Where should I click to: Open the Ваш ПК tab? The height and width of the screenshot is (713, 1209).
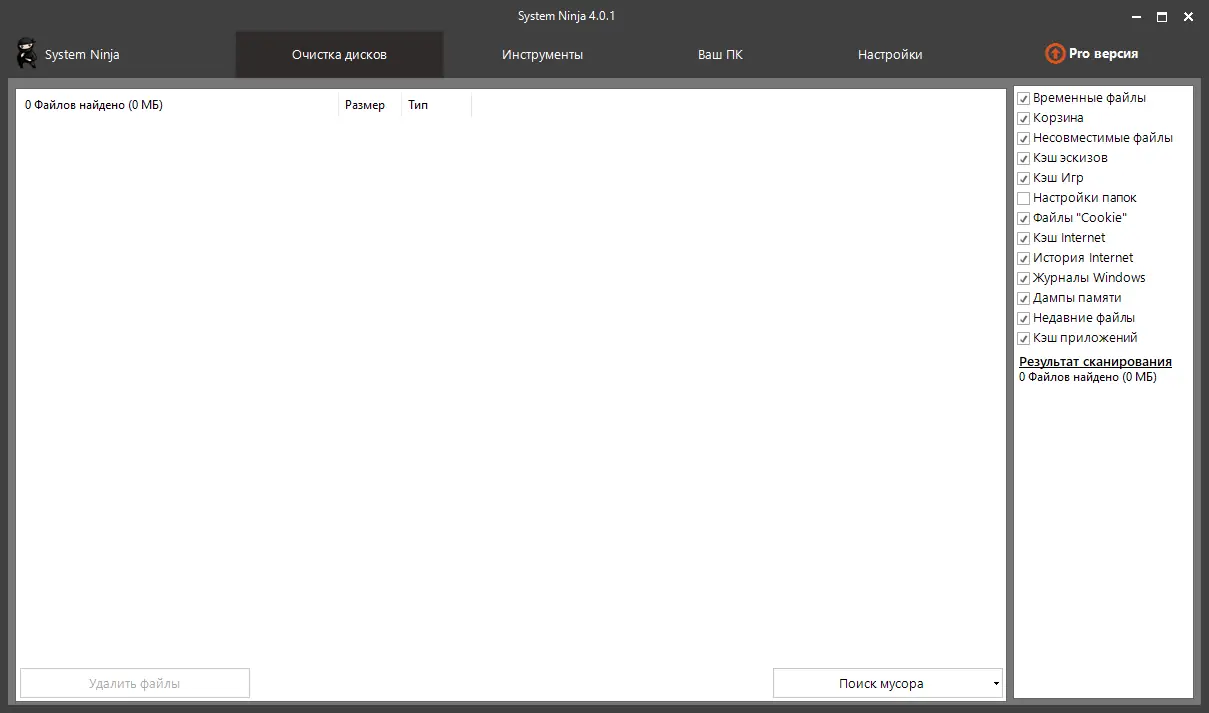[x=720, y=55]
